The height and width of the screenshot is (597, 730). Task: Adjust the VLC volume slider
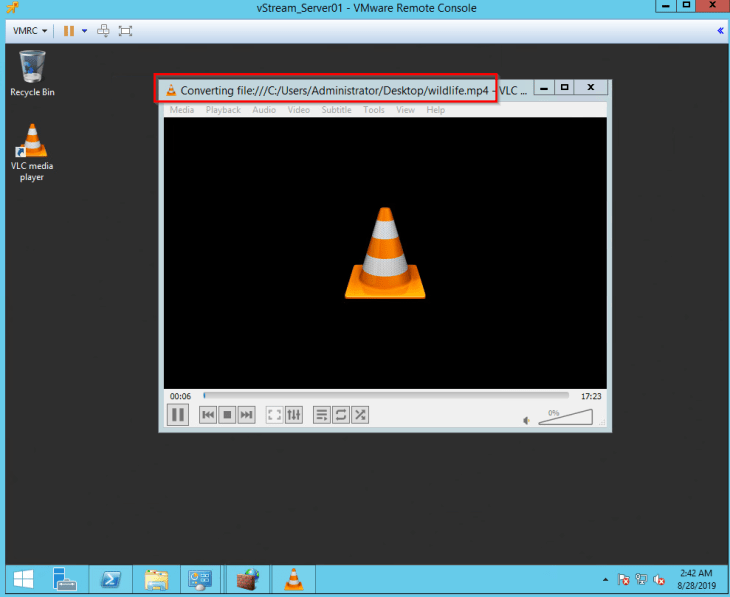566,417
